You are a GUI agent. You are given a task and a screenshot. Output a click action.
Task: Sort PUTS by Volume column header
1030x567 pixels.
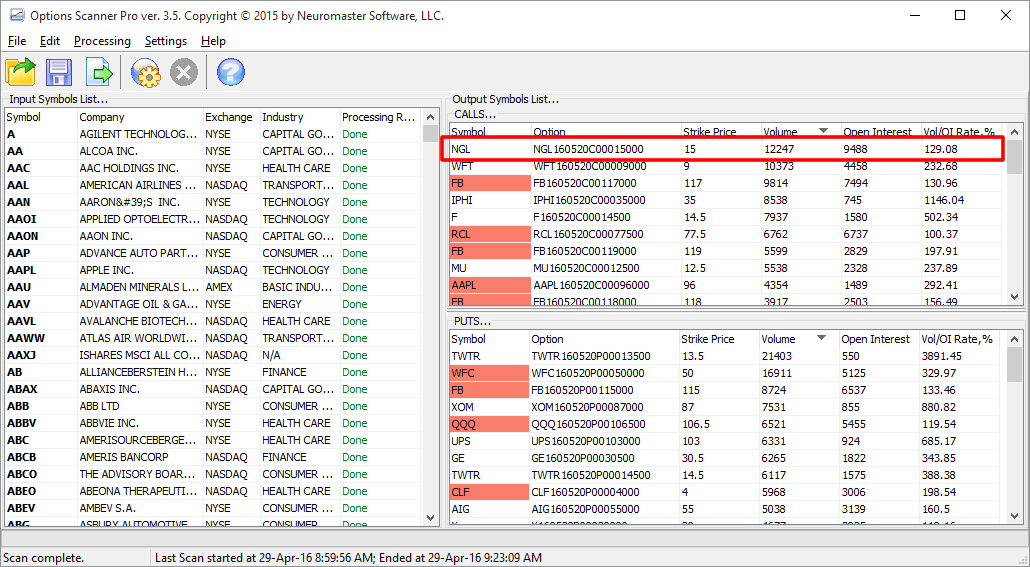click(x=798, y=339)
